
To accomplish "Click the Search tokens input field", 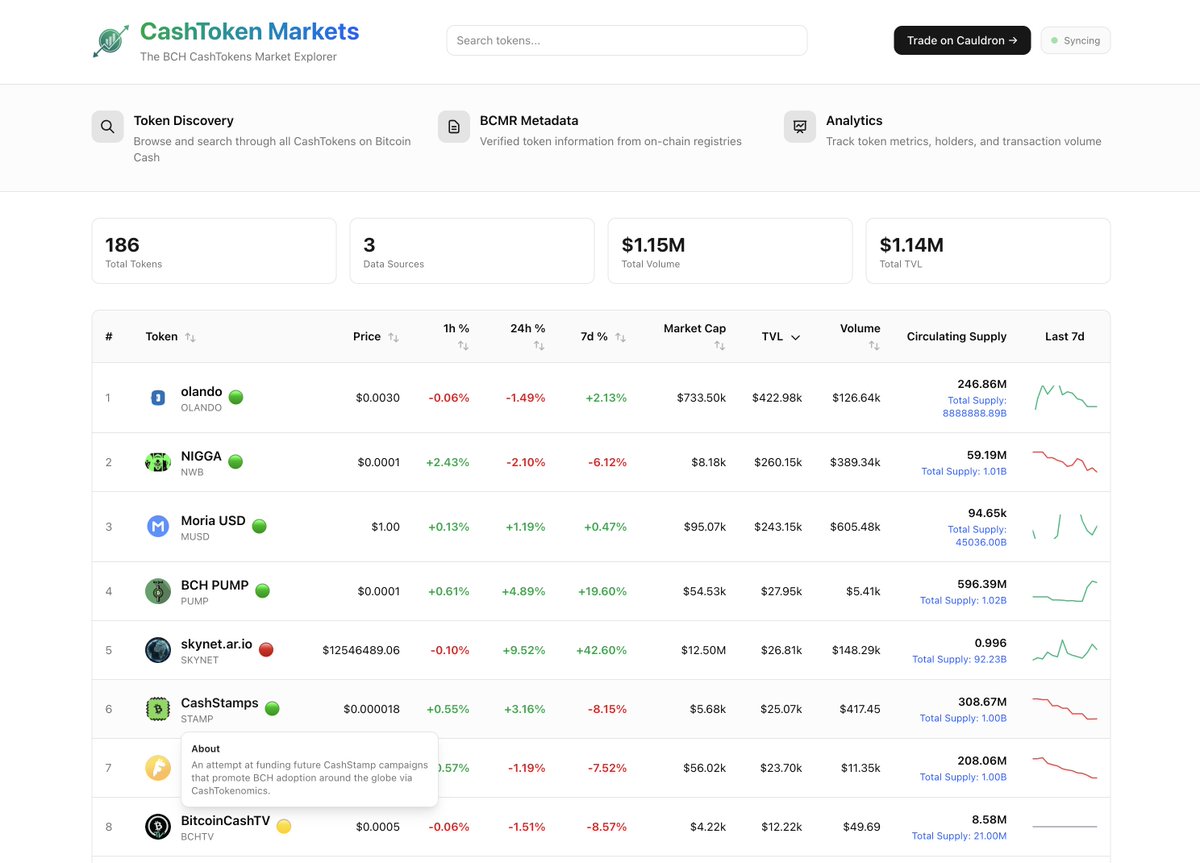I will tap(626, 41).
